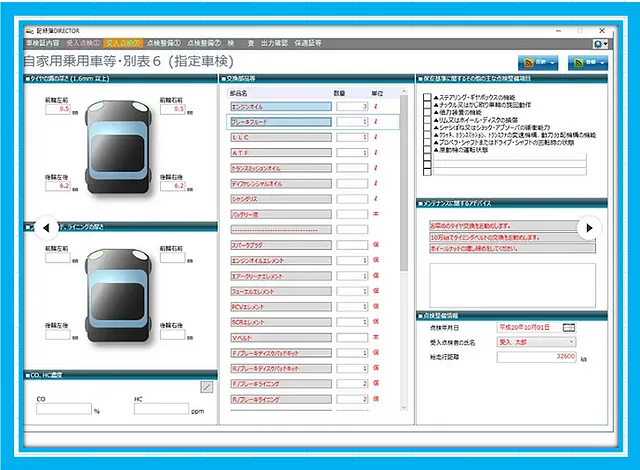Viewport: 640px width, 470px height.
Task: Click the pencil icon in CO, HC濃度 panel
Action: point(206,386)
